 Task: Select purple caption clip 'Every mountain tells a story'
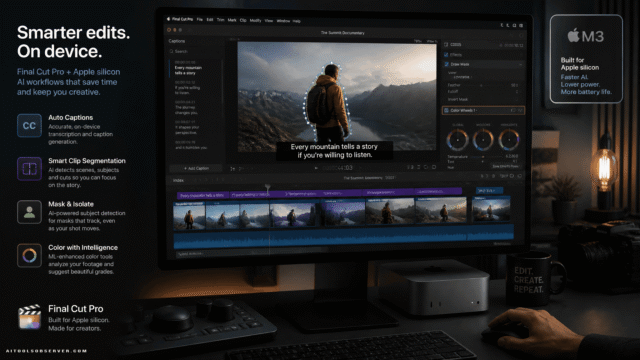point(203,196)
